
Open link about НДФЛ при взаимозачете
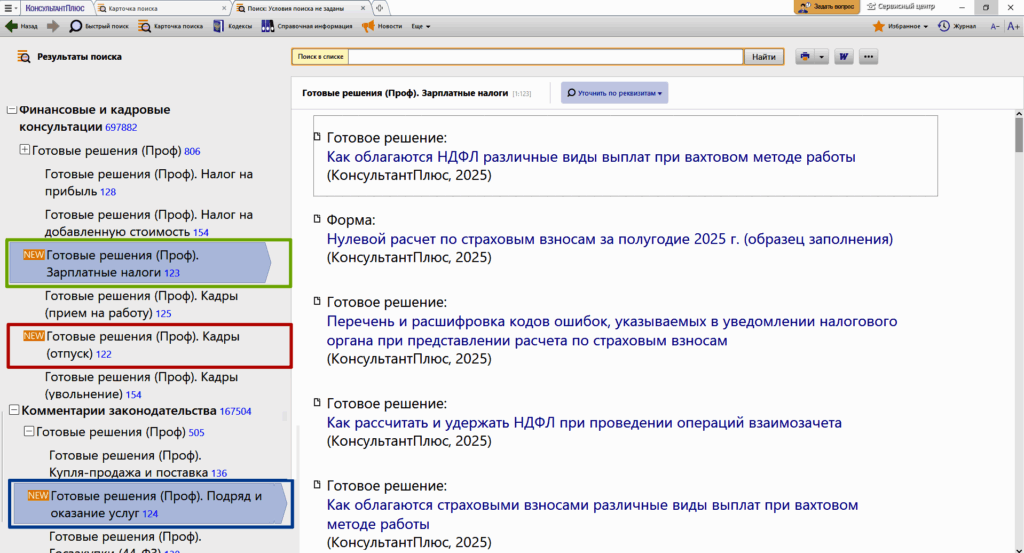pyautogui.click(x=584, y=423)
